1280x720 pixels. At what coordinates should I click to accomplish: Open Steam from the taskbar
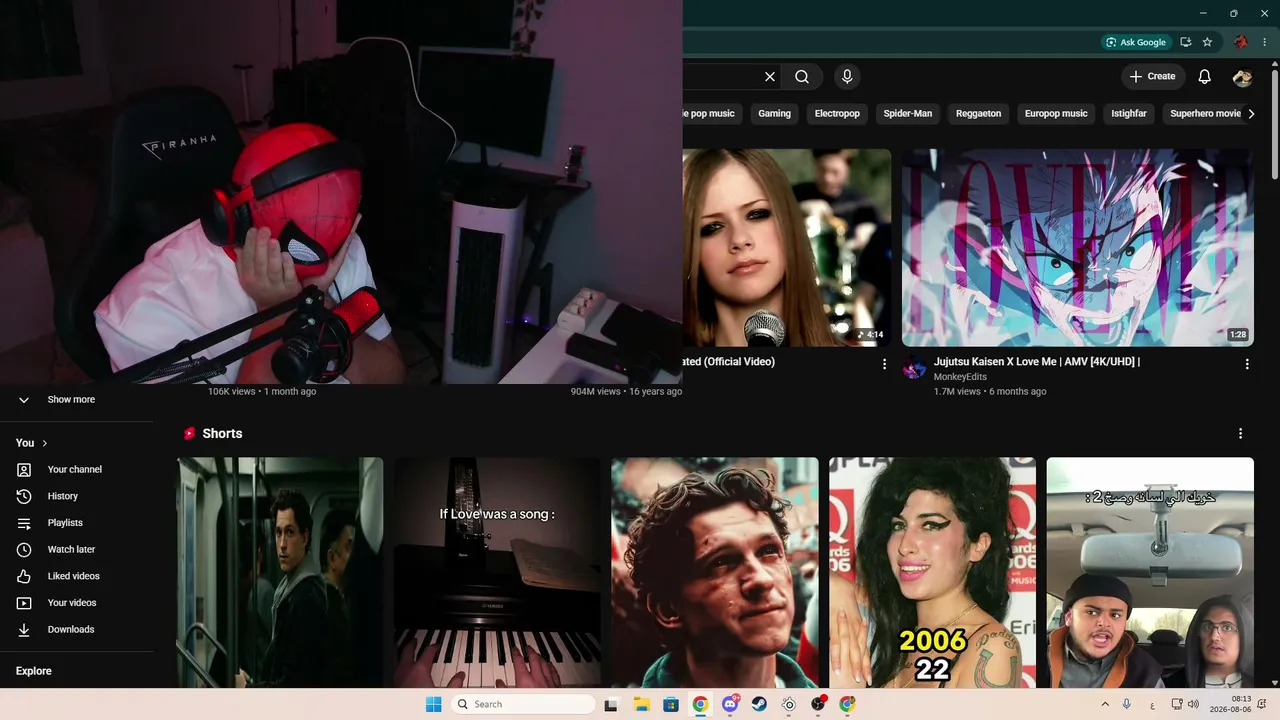759,704
